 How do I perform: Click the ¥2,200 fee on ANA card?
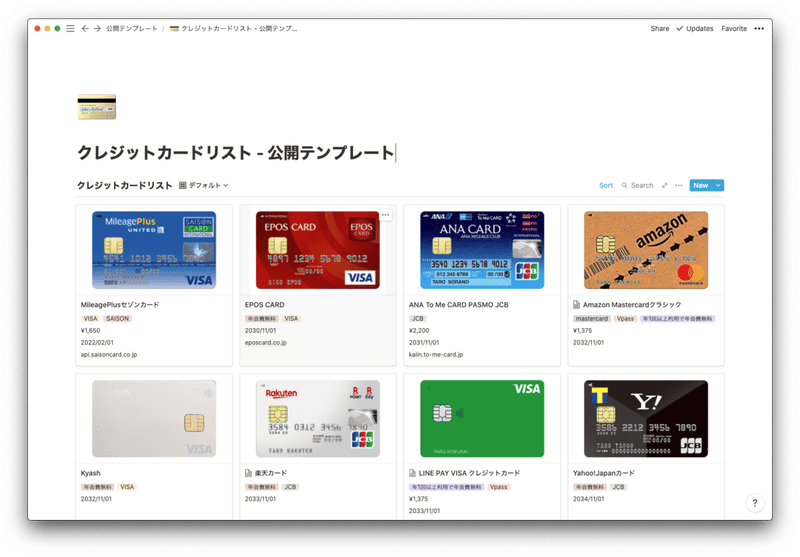click(x=419, y=331)
